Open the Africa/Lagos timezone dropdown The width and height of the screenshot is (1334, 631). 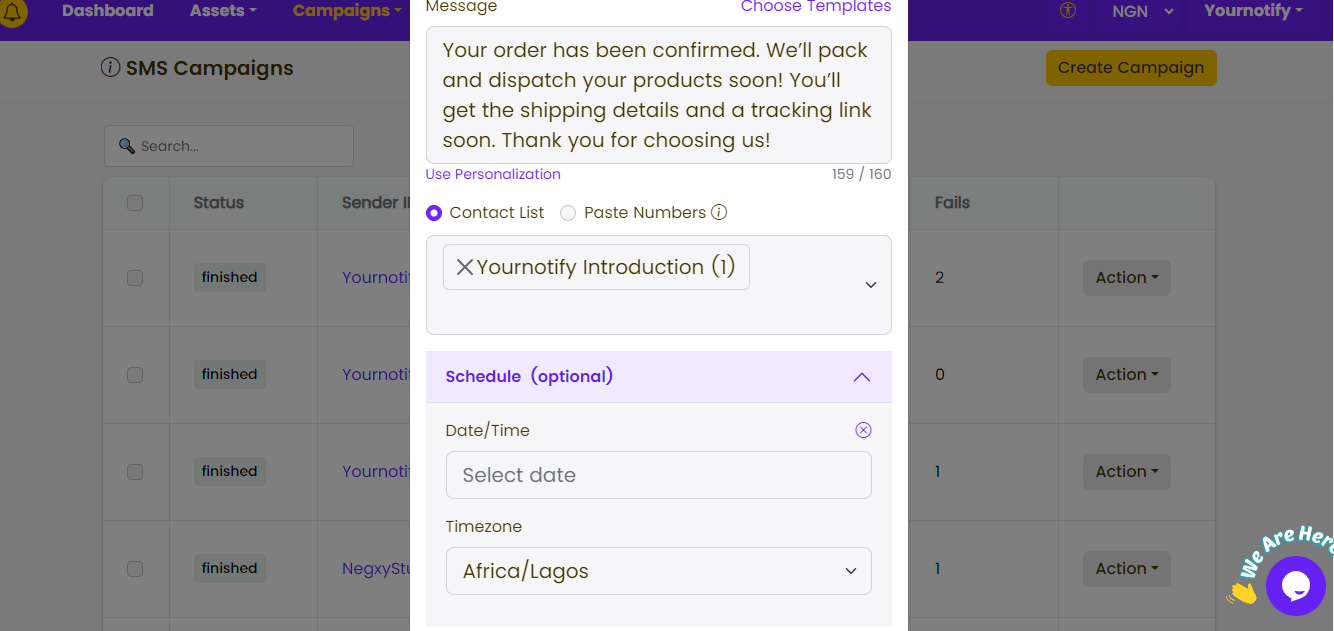pyautogui.click(x=659, y=571)
